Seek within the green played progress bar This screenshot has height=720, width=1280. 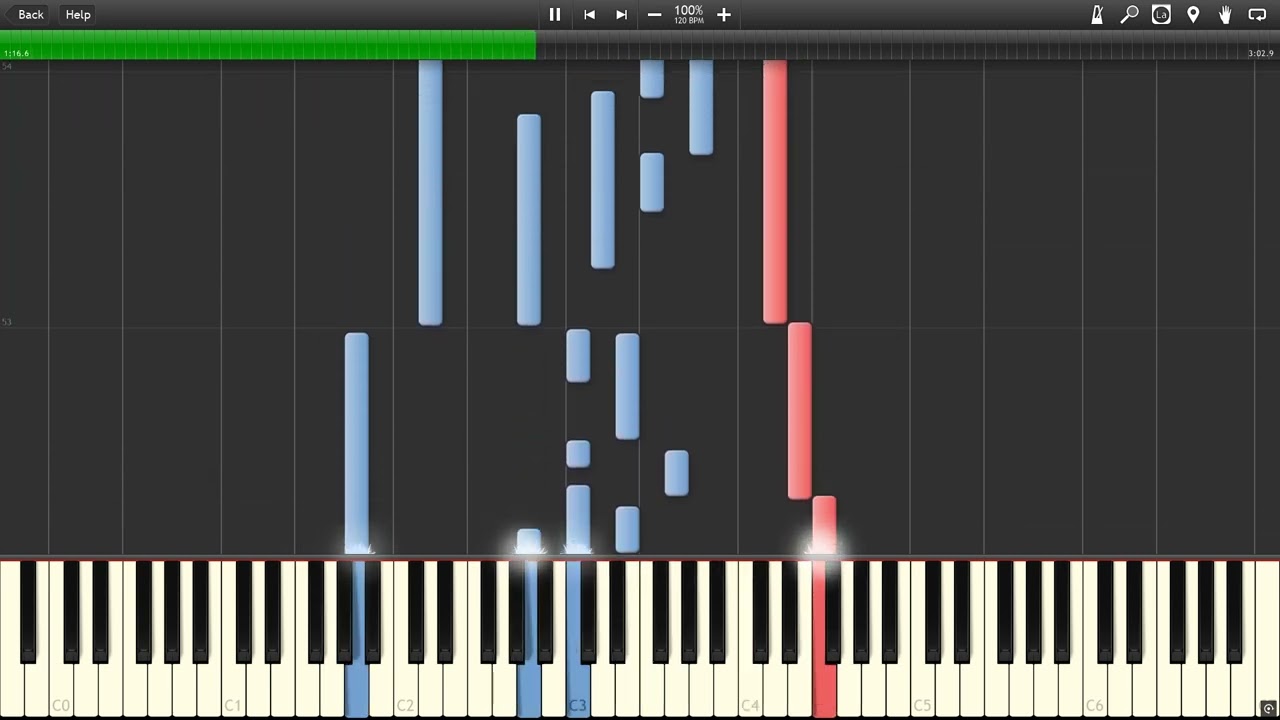(268, 45)
